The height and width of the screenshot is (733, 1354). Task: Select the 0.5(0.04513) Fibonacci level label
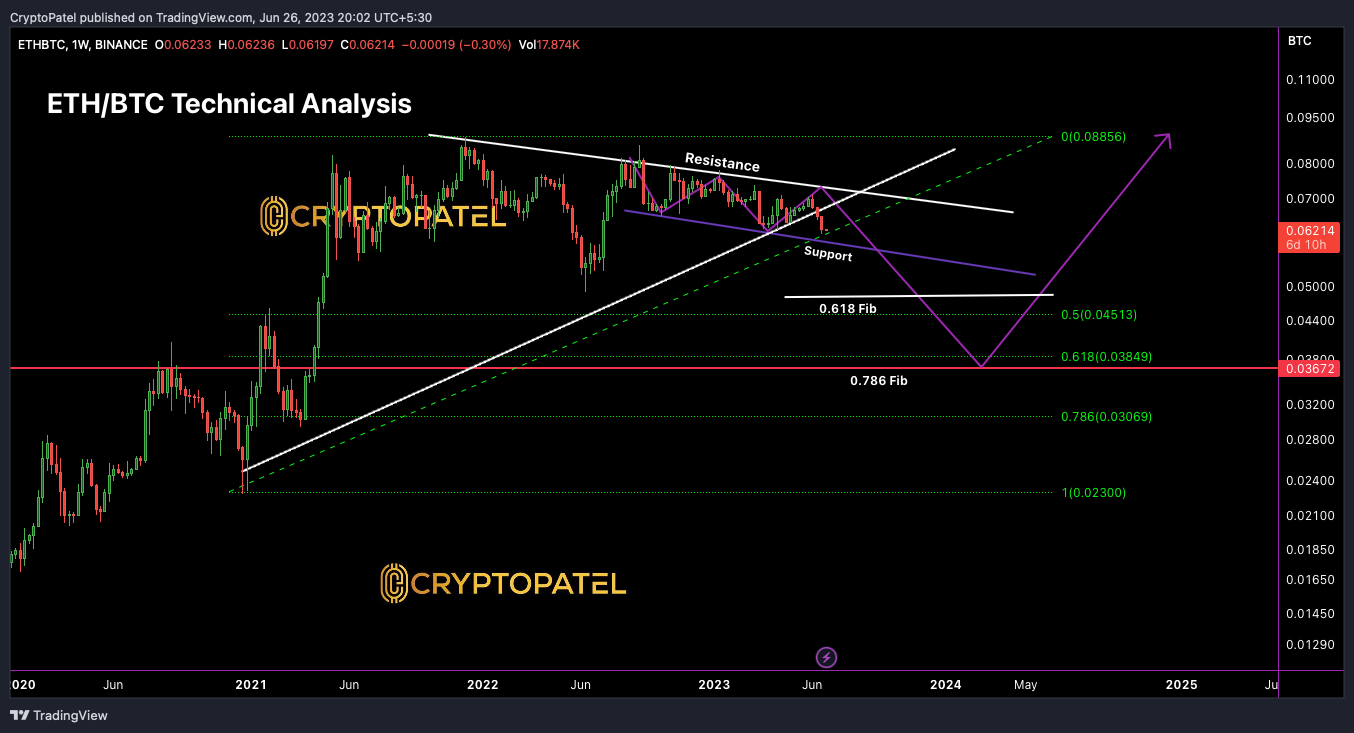(1098, 314)
